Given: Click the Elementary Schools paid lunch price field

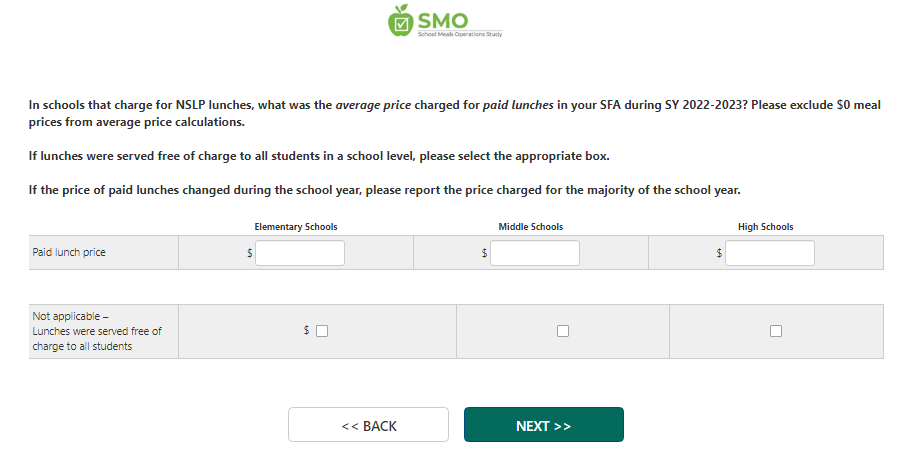Looking at the screenshot, I should click(x=300, y=253).
